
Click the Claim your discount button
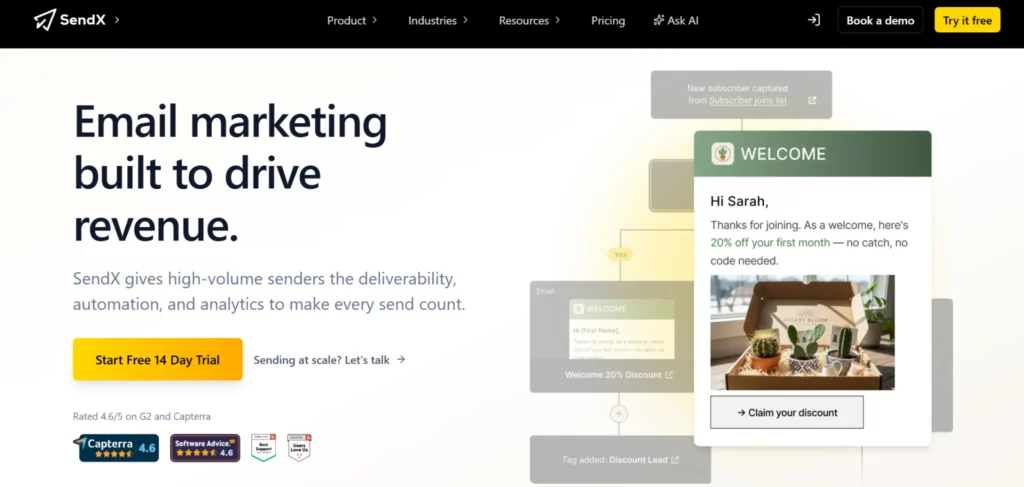click(787, 412)
